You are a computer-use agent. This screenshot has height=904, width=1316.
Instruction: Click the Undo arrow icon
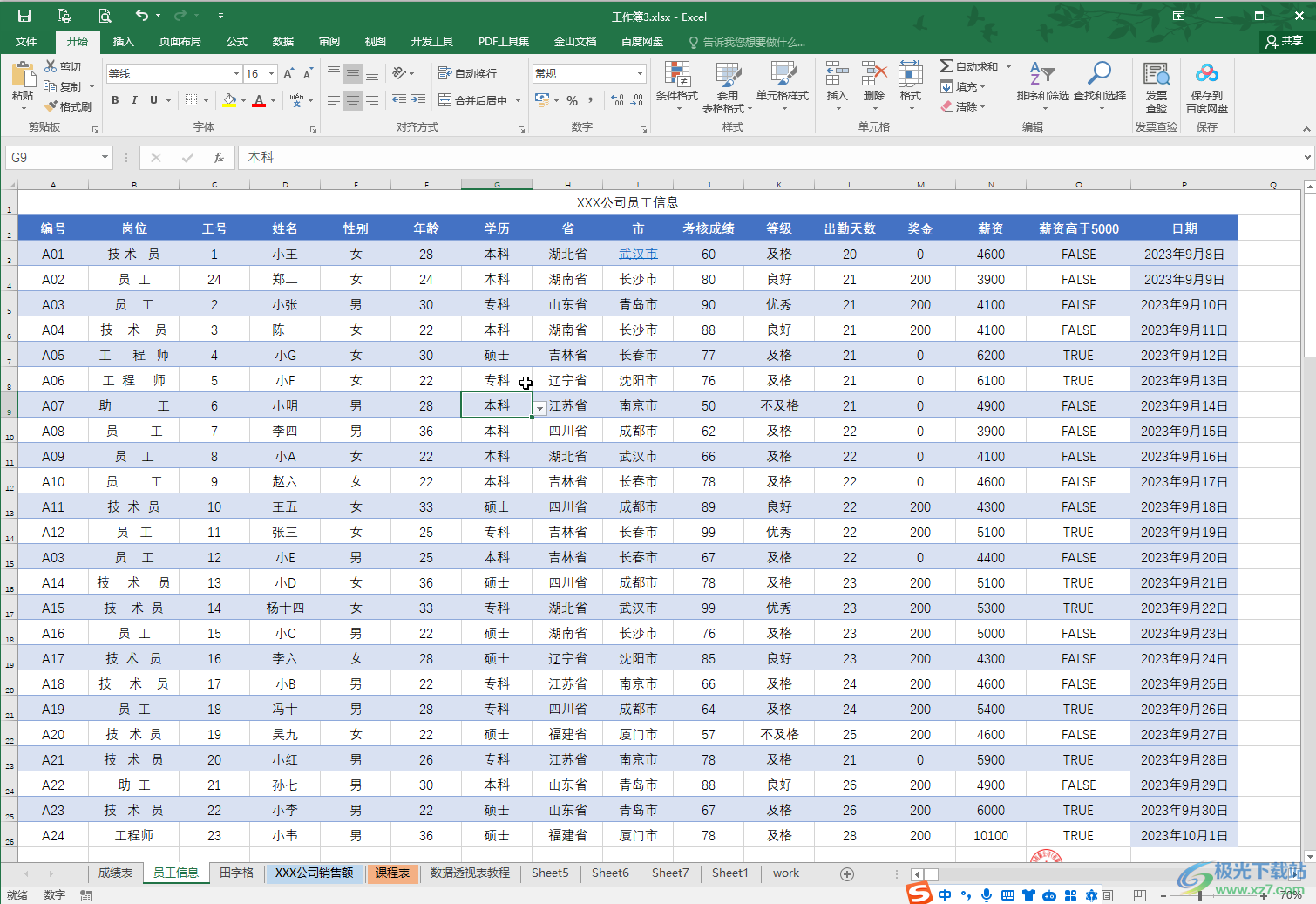pyautogui.click(x=142, y=15)
